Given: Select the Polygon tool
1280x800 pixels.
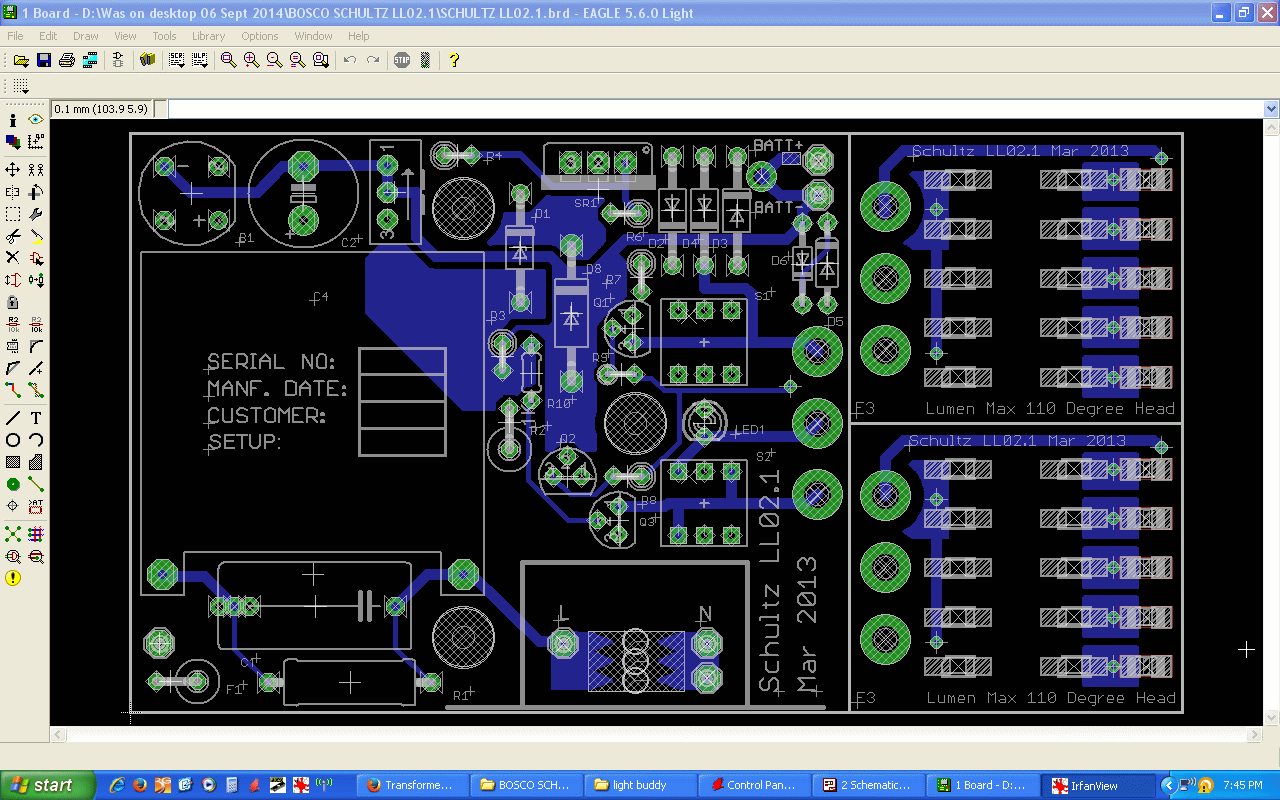Looking at the screenshot, I should point(36,462).
